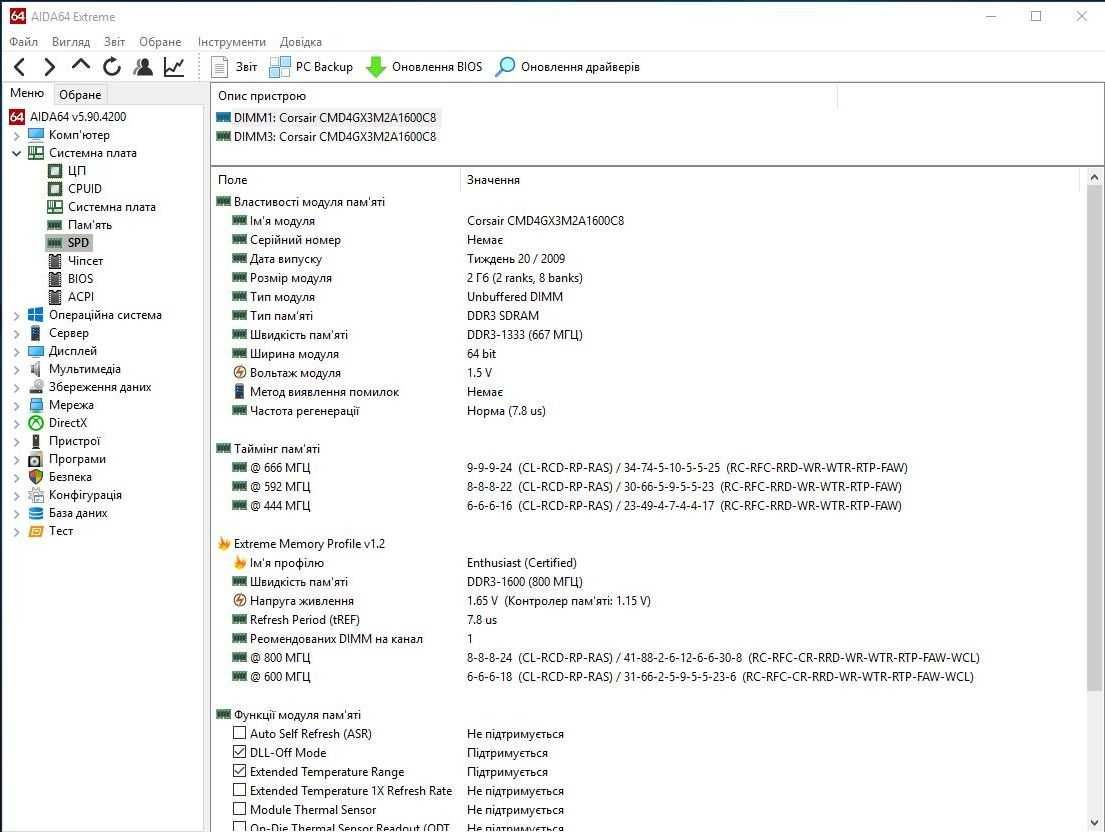Expand the Збереження даних node
Image resolution: width=1105 pixels, height=832 pixels.
coord(16,387)
